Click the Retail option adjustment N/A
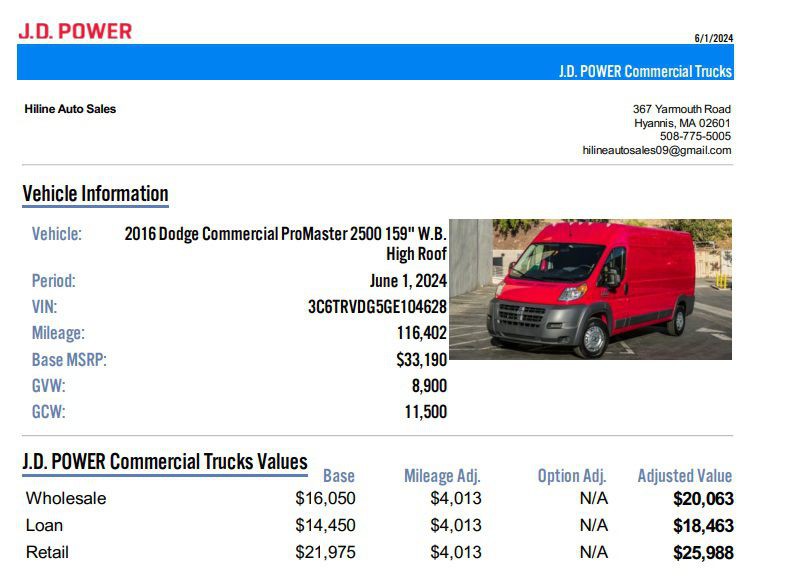The image size is (785, 580). pos(594,552)
